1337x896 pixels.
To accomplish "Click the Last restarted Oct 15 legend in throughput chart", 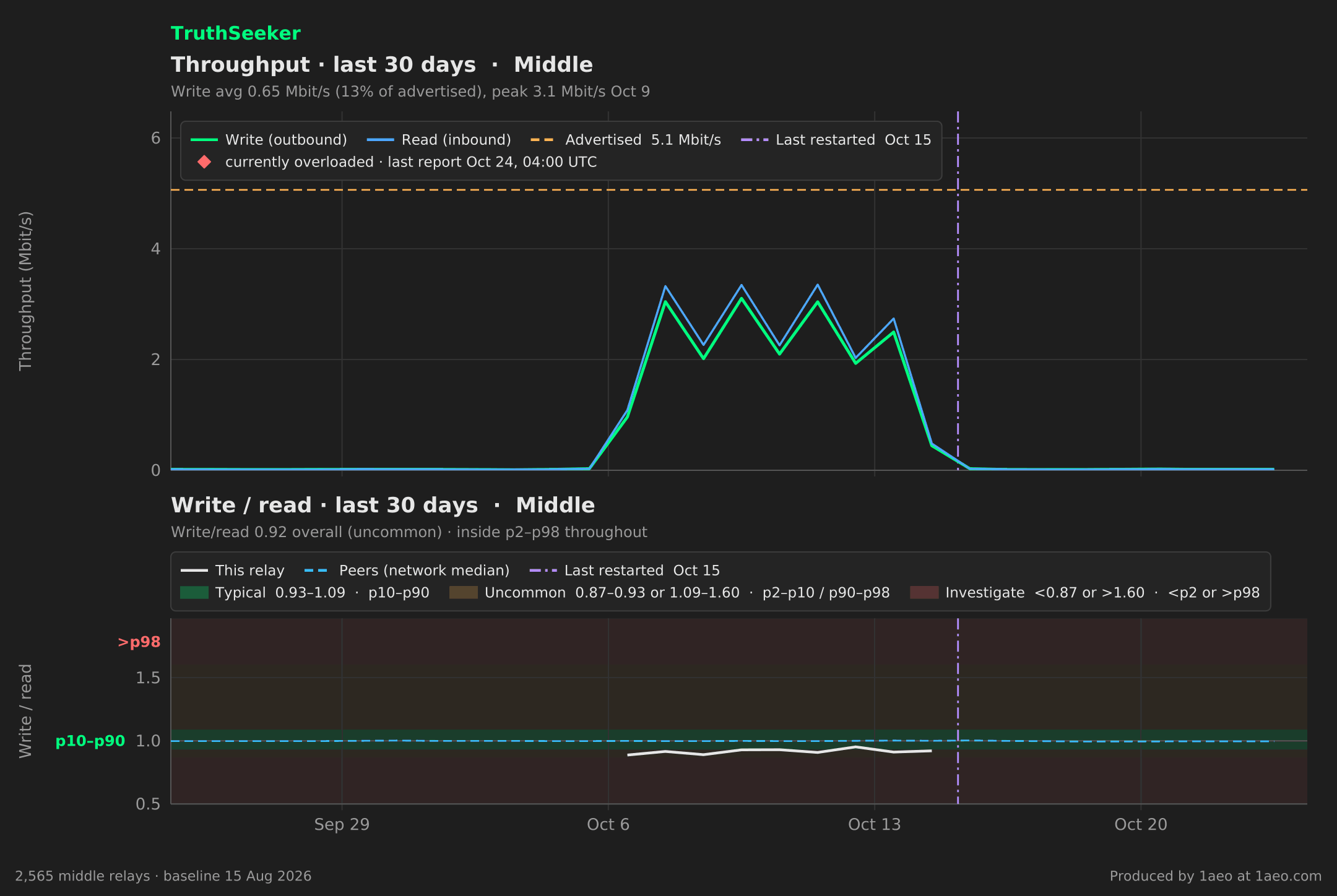I will (836, 140).
